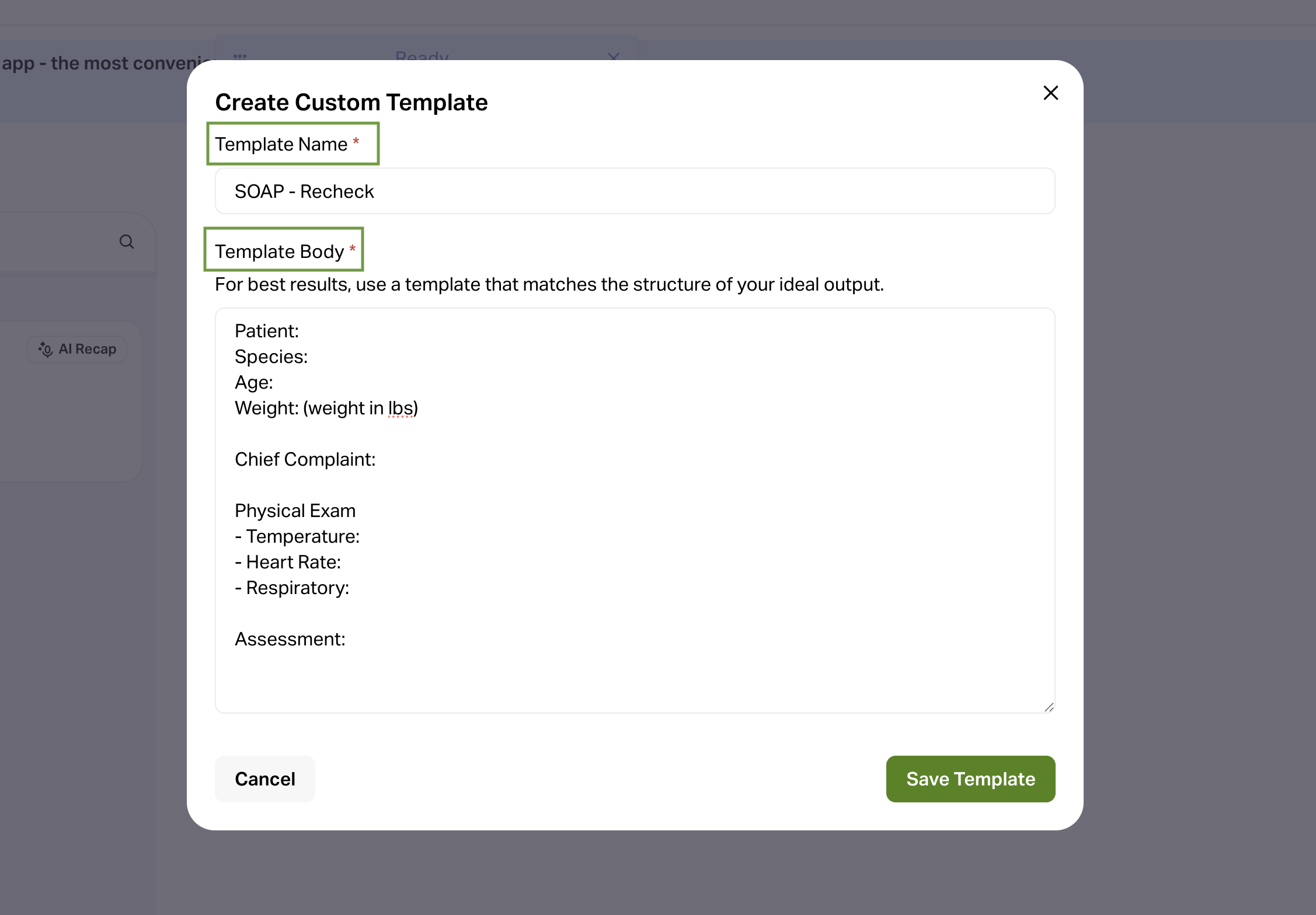This screenshot has width=1316, height=915.
Task: Click the search magnifier icon behind dialog
Action: pos(127,242)
